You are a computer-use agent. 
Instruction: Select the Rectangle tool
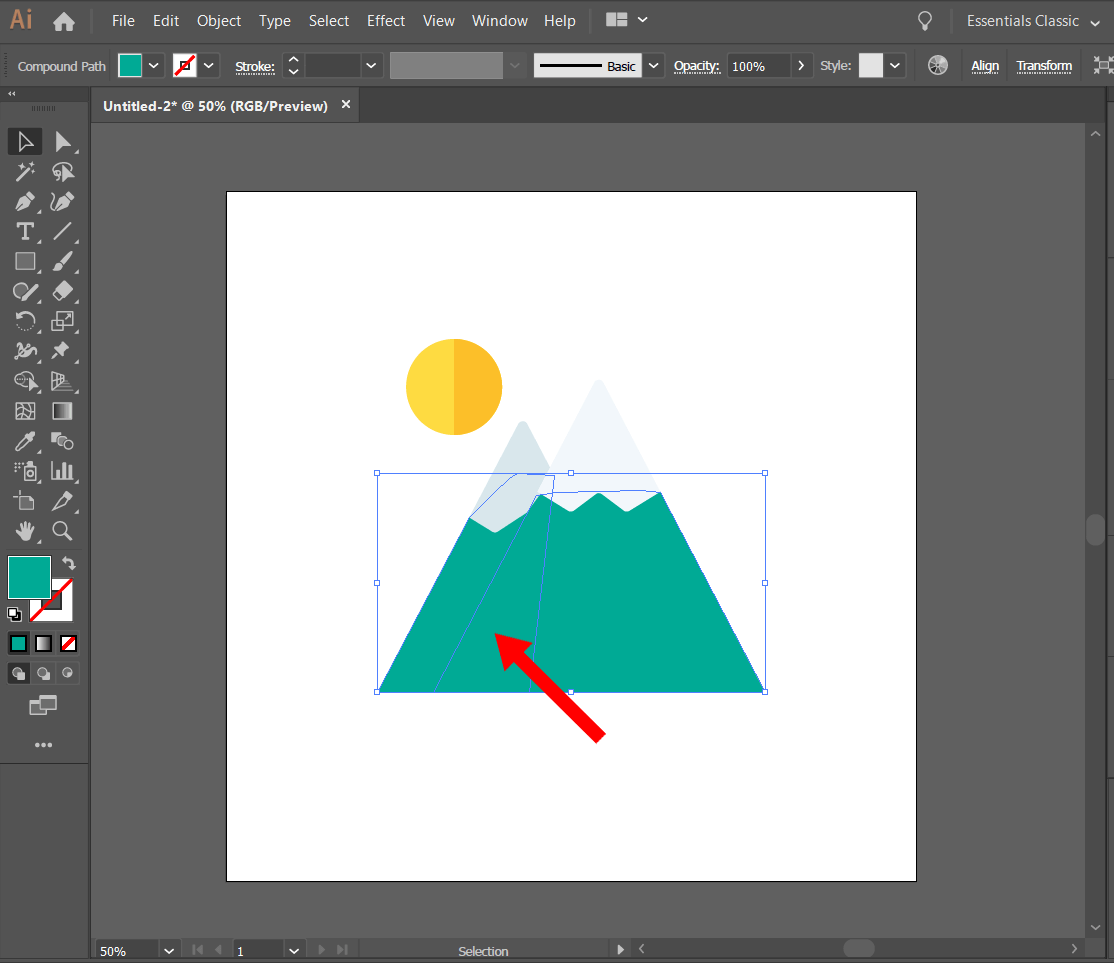25,261
